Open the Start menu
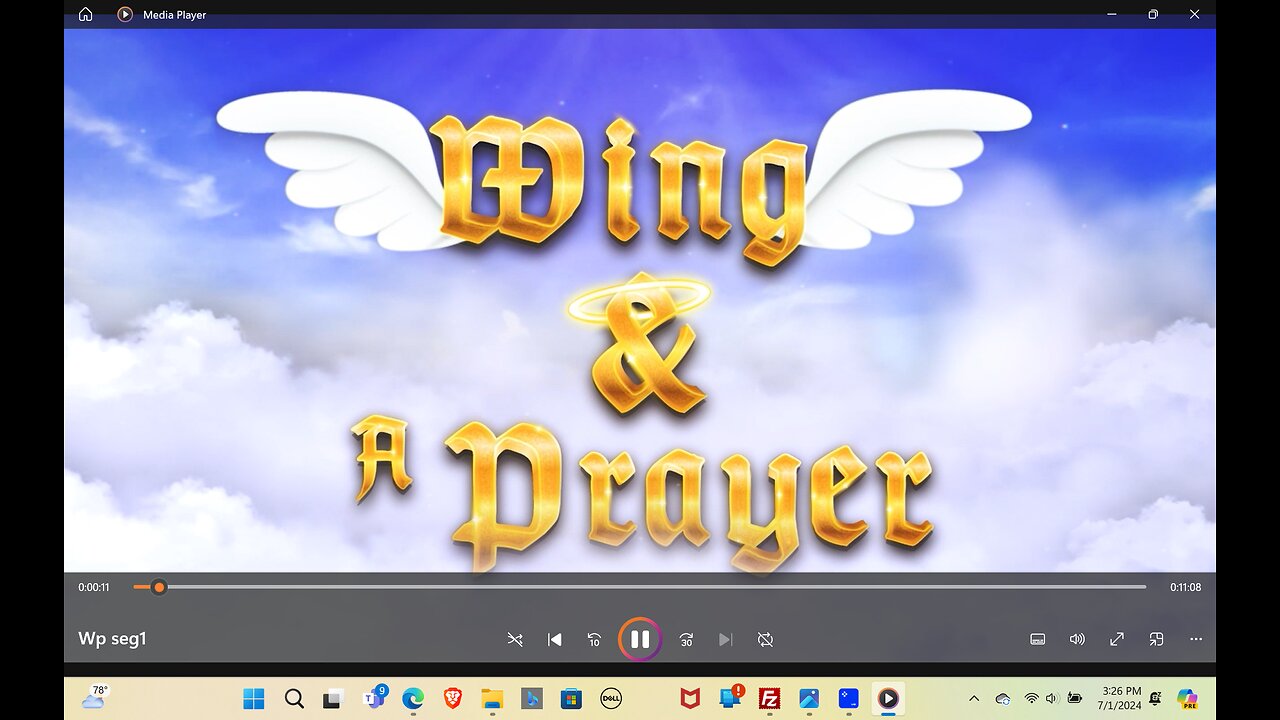1280x720 pixels. 254,699
